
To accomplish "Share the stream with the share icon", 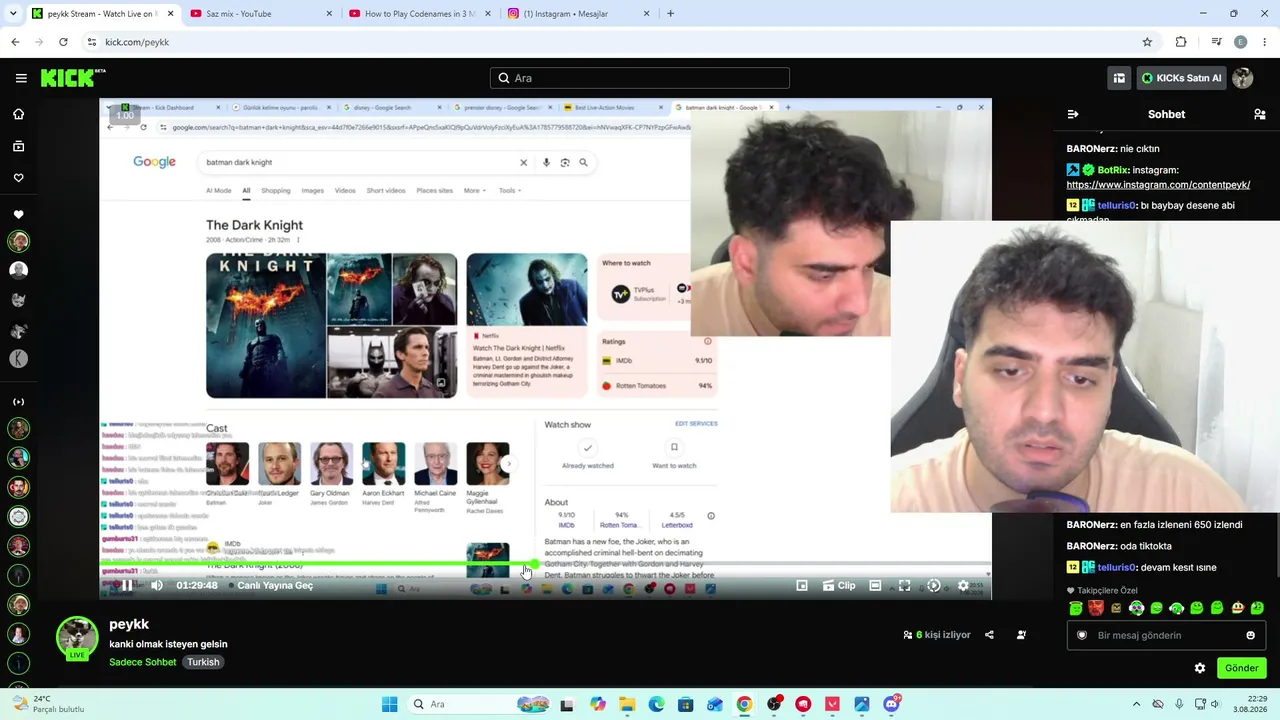I will click(989, 635).
